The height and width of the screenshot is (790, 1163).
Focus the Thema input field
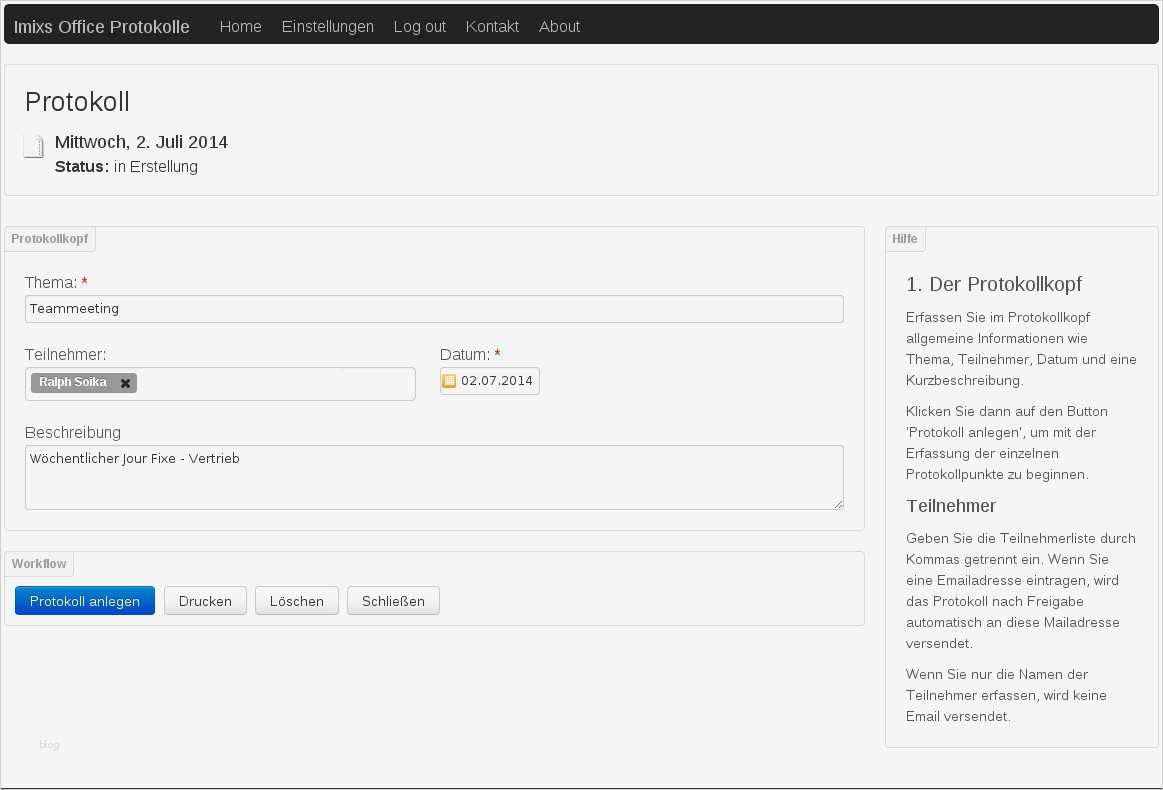point(434,309)
